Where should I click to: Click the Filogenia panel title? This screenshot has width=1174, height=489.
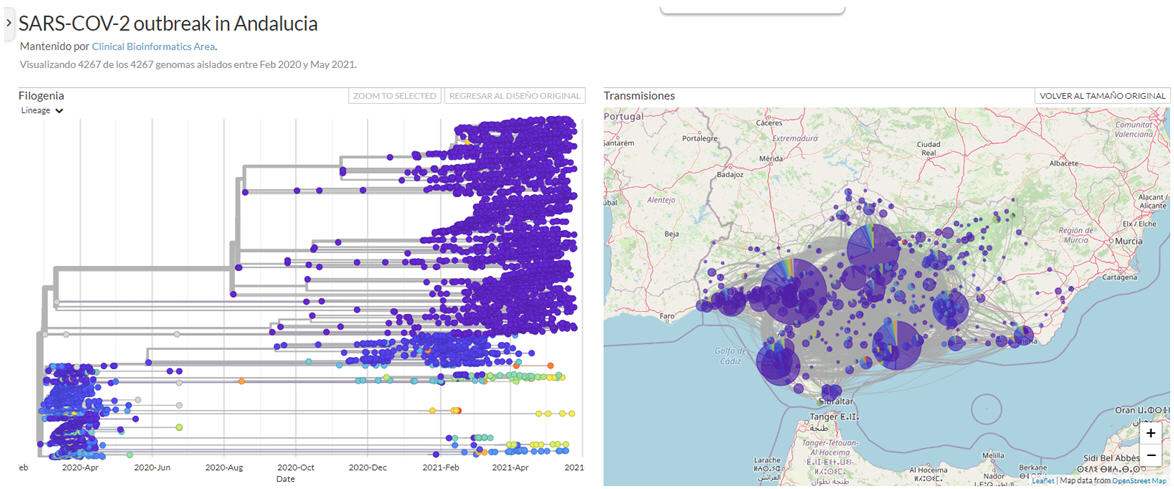[41, 96]
